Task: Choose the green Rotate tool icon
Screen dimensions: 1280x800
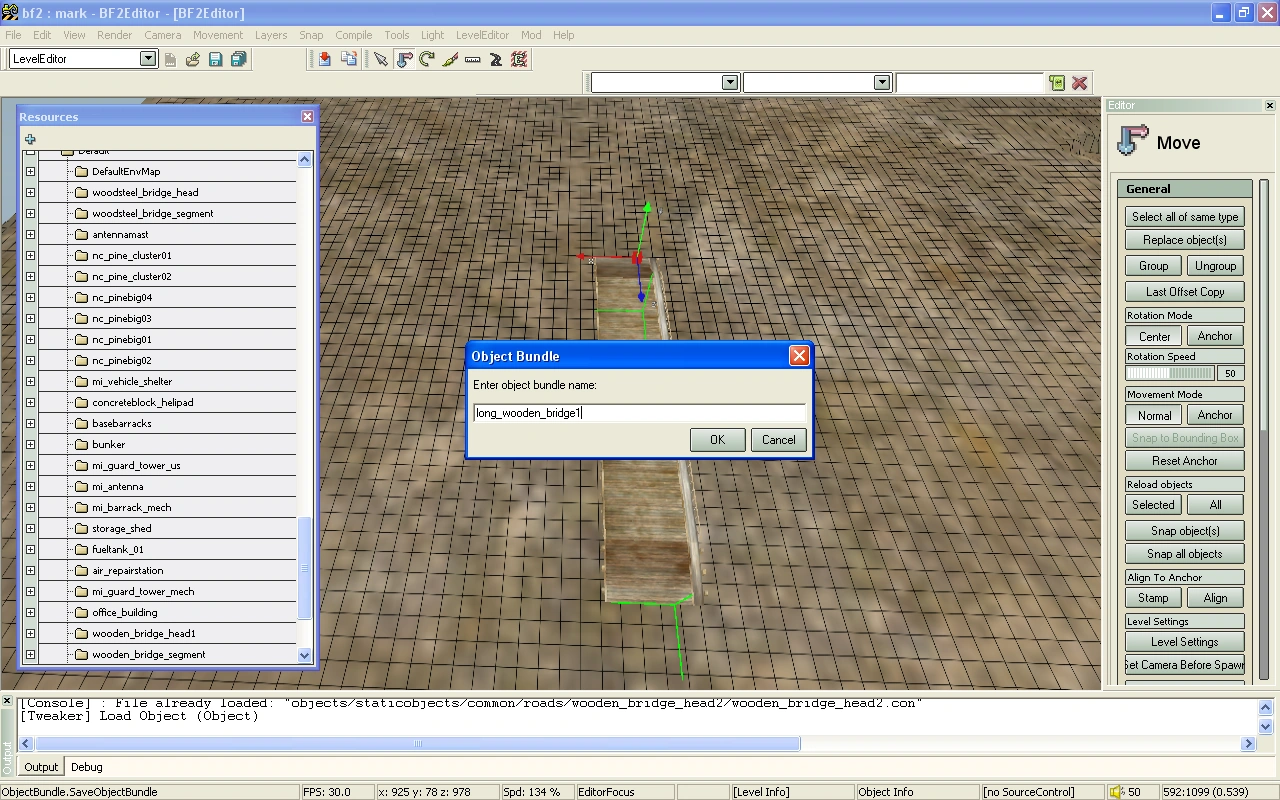Action: [427, 60]
